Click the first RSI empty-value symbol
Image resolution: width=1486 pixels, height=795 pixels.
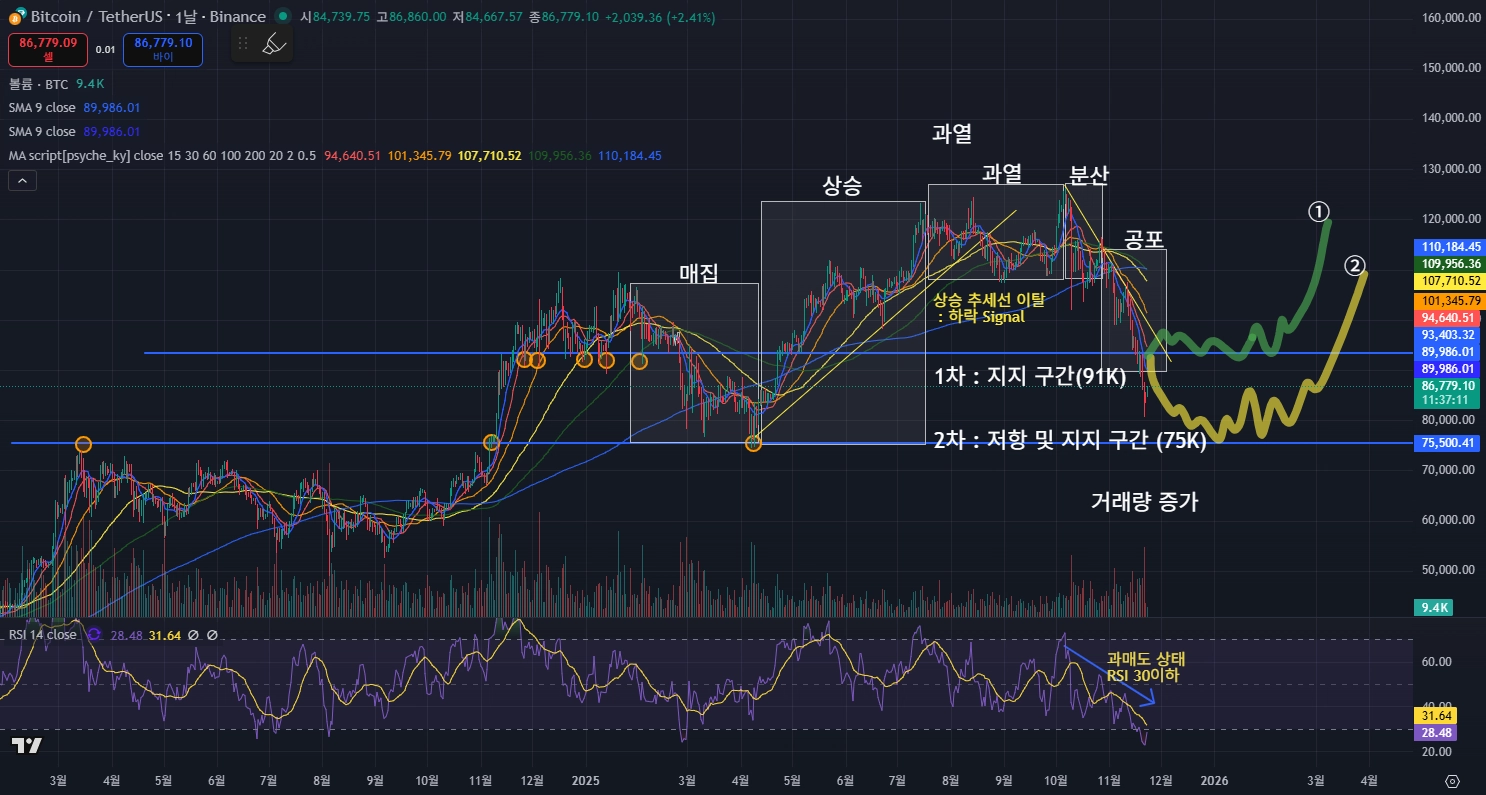coord(193,635)
